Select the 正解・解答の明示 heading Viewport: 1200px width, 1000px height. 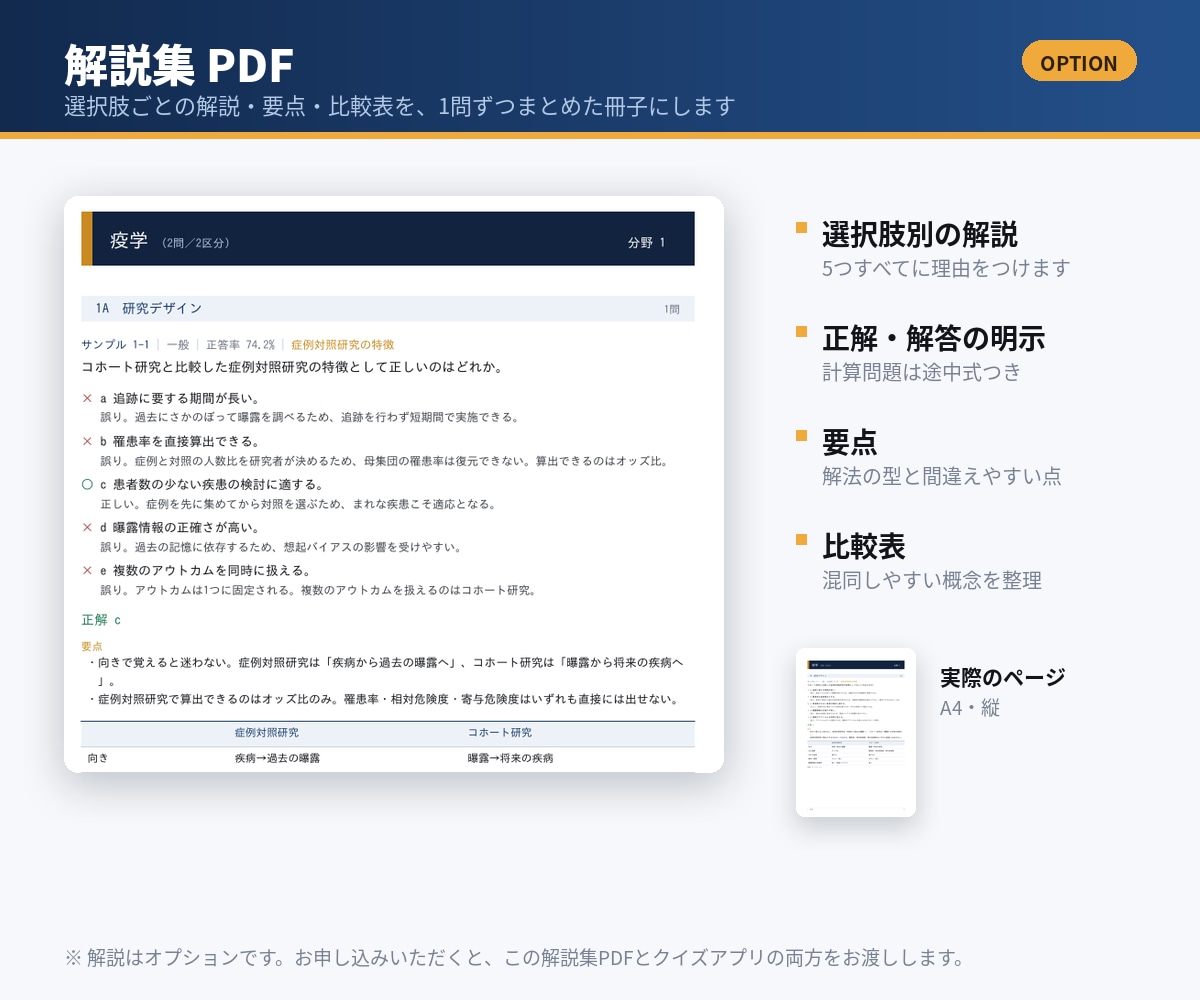(x=934, y=338)
